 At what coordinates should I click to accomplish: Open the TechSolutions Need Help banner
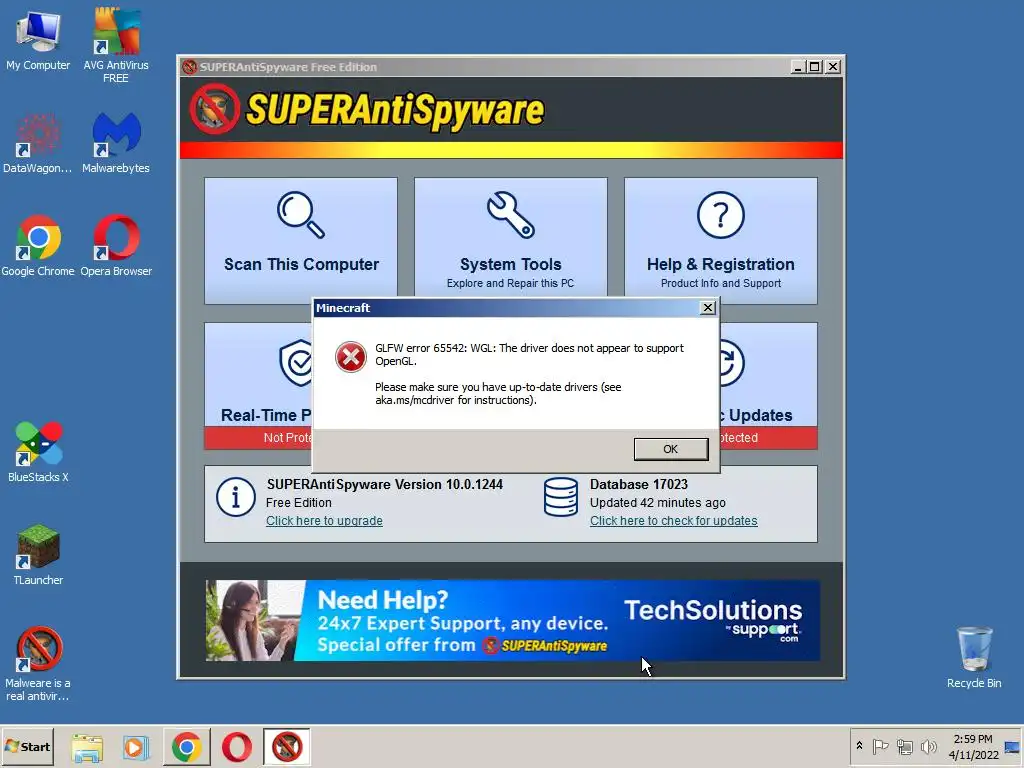pos(513,620)
